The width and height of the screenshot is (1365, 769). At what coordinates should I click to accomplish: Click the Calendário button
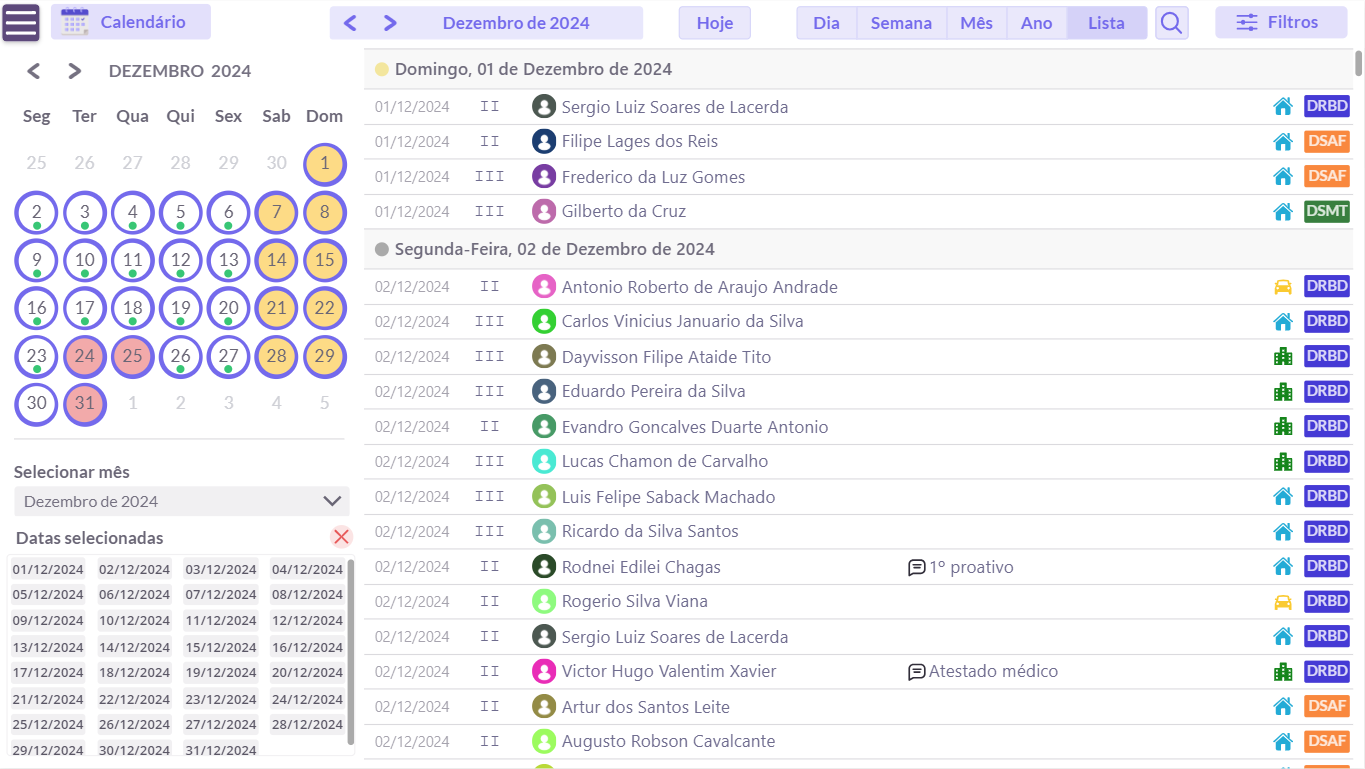point(131,22)
